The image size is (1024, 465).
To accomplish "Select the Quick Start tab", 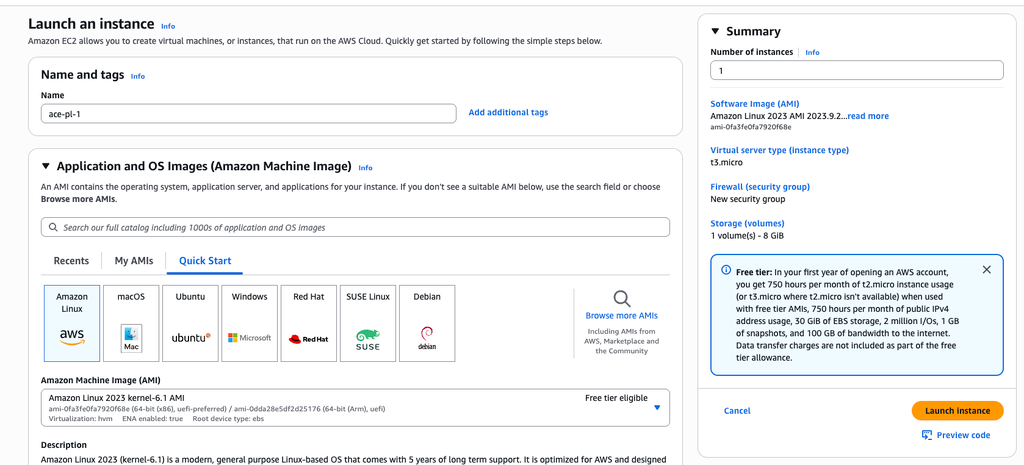I will tap(205, 261).
